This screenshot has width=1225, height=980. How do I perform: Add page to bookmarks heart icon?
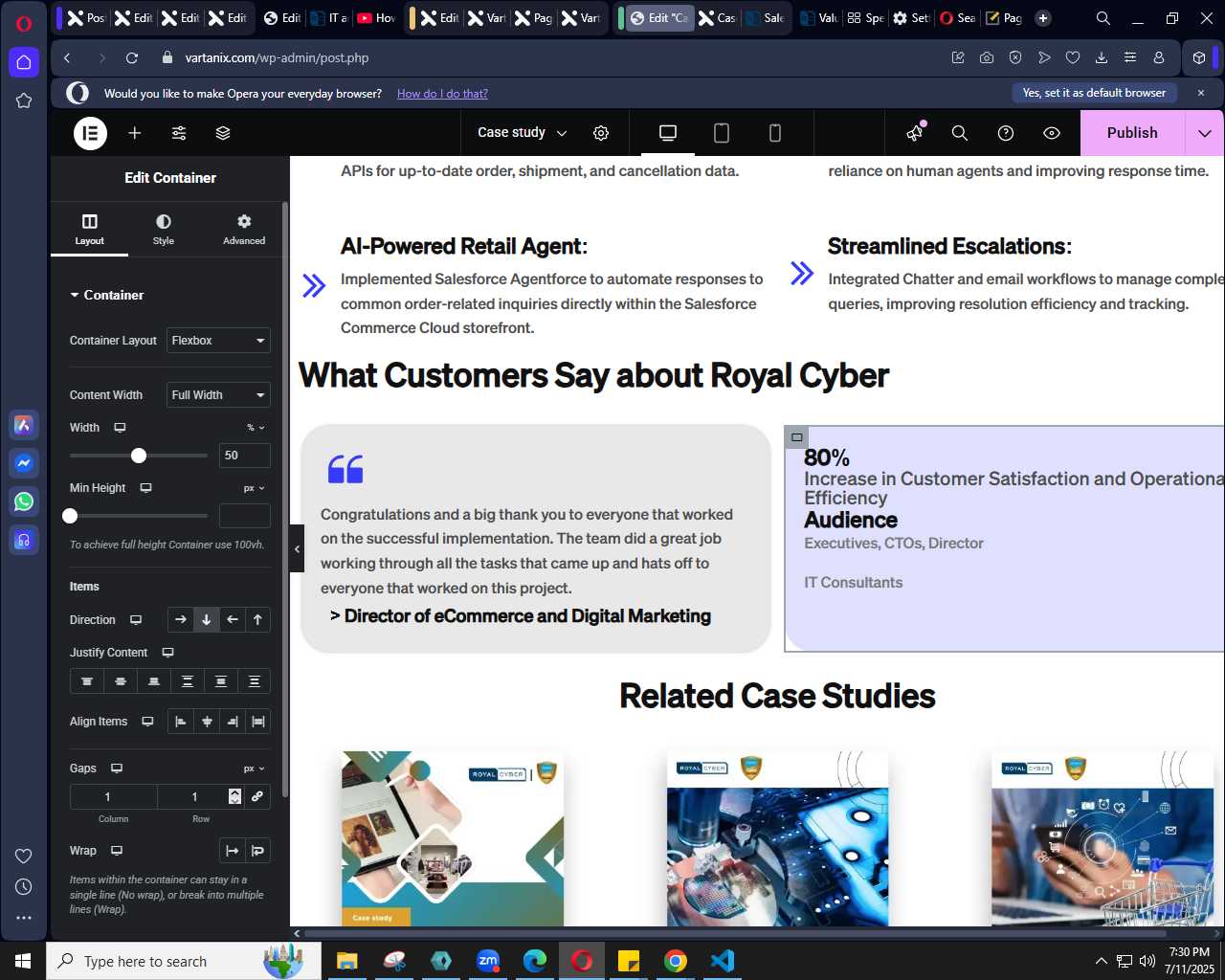(1073, 57)
